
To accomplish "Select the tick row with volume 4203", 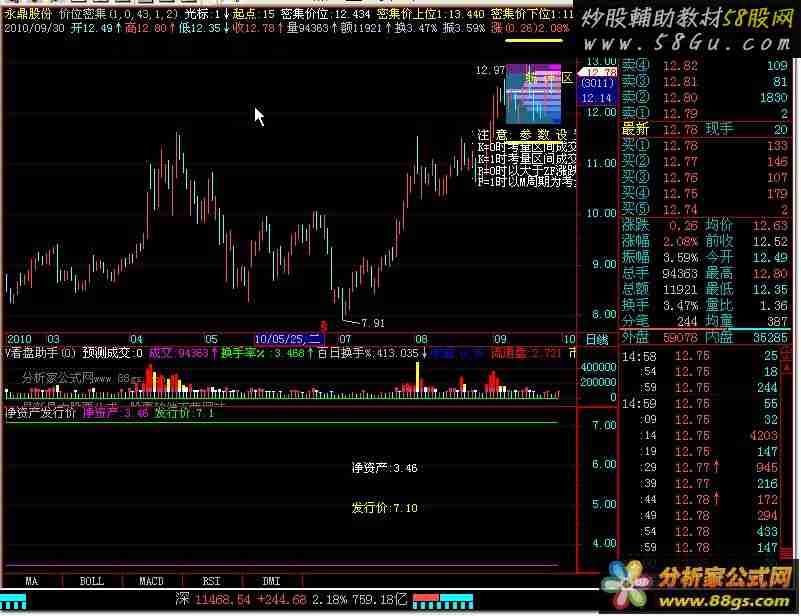I will click(x=700, y=435).
